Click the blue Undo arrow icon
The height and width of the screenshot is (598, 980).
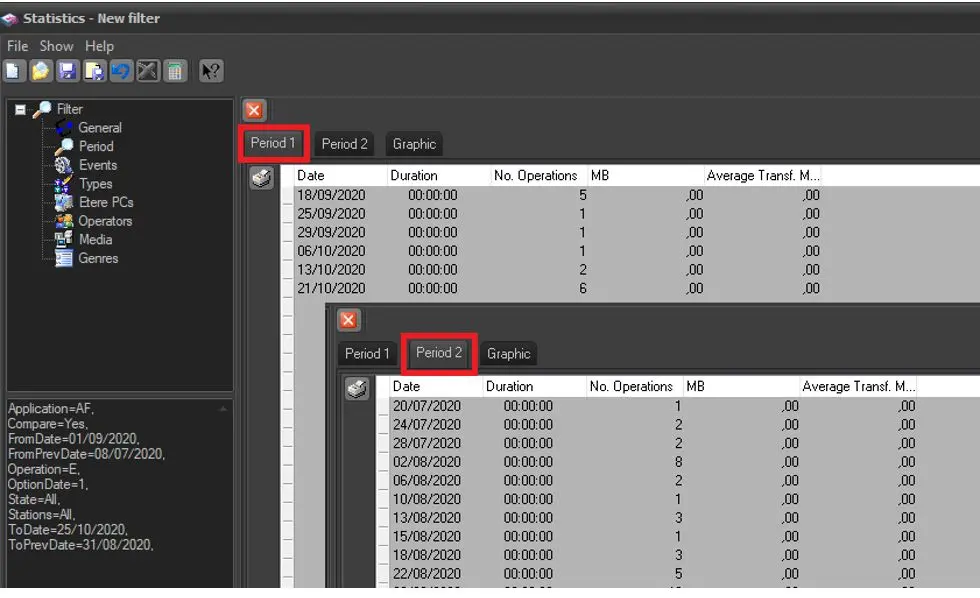[x=121, y=71]
